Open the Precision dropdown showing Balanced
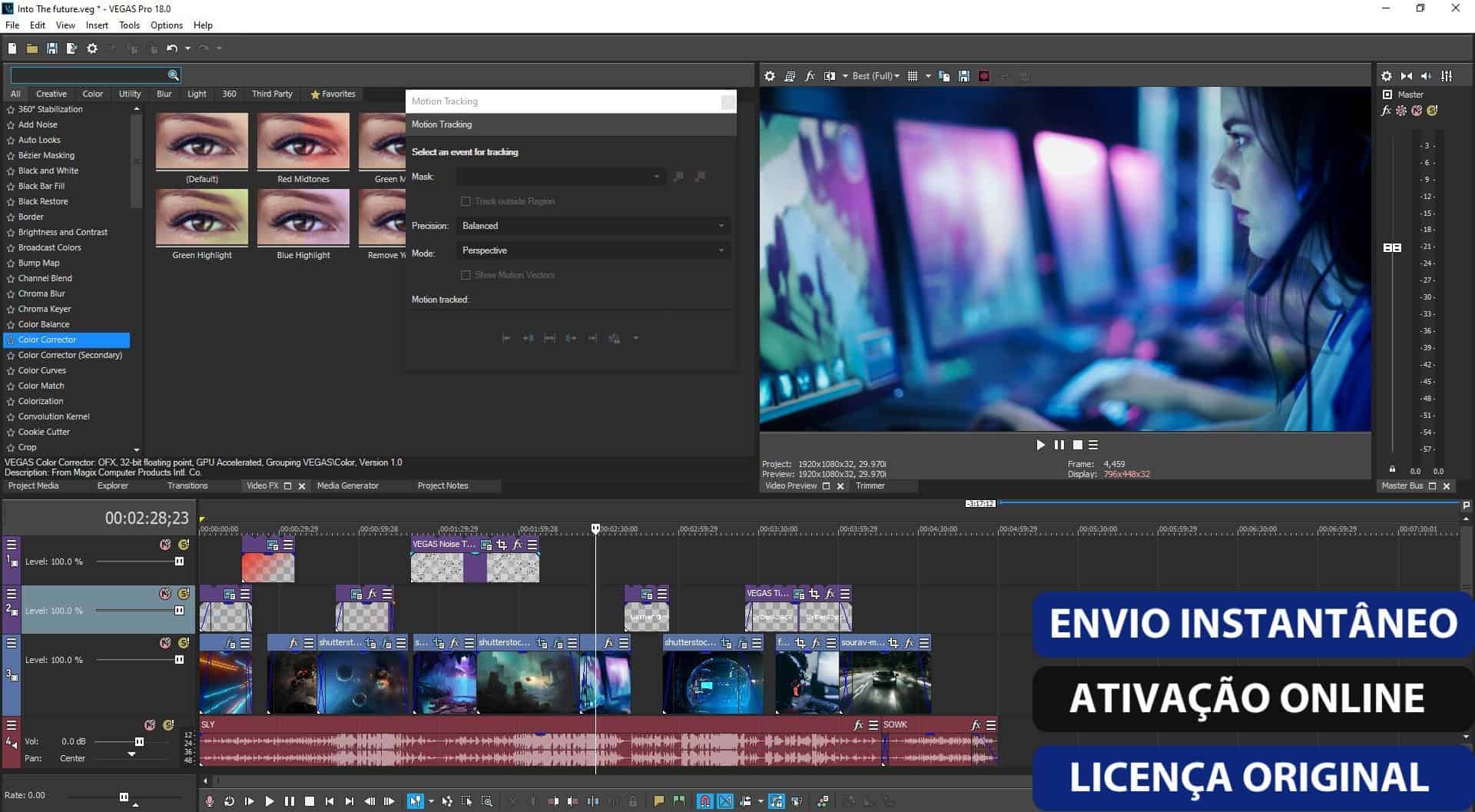The width and height of the screenshot is (1475, 812). click(593, 226)
